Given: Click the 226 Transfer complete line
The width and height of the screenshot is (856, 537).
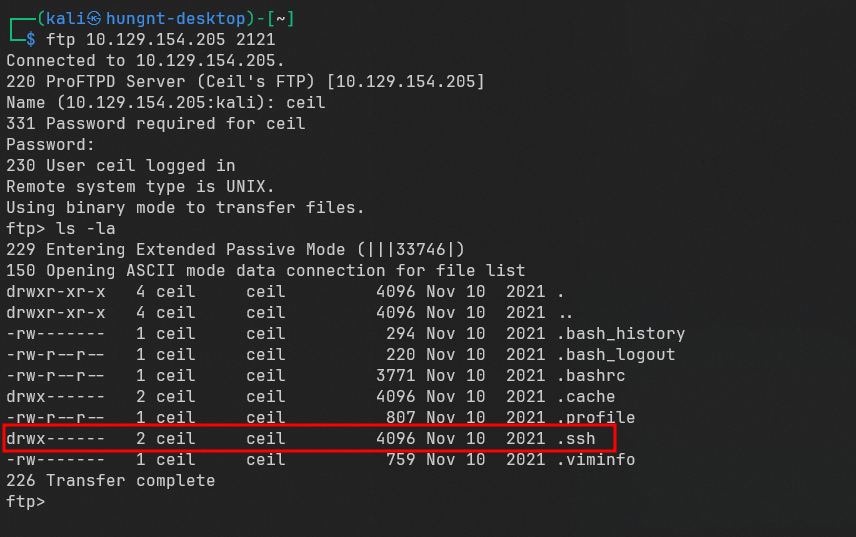Looking at the screenshot, I should point(110,480).
